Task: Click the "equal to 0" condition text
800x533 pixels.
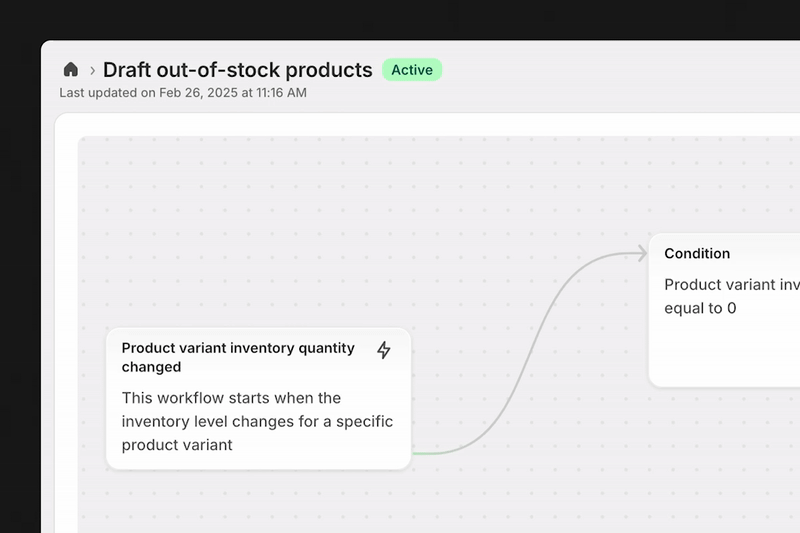Action: click(700, 308)
